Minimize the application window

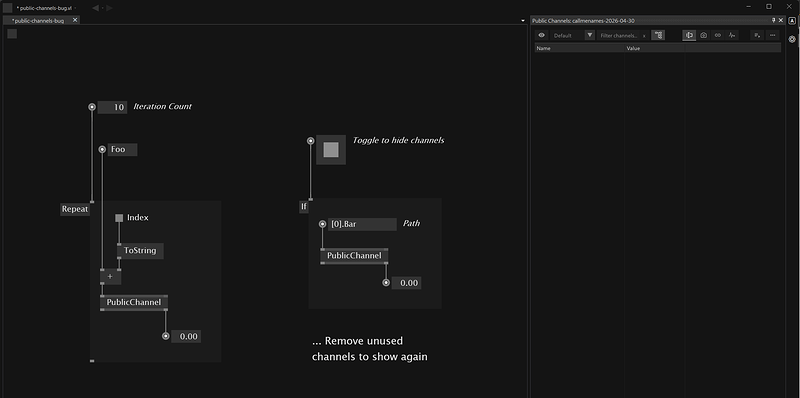(x=749, y=7)
